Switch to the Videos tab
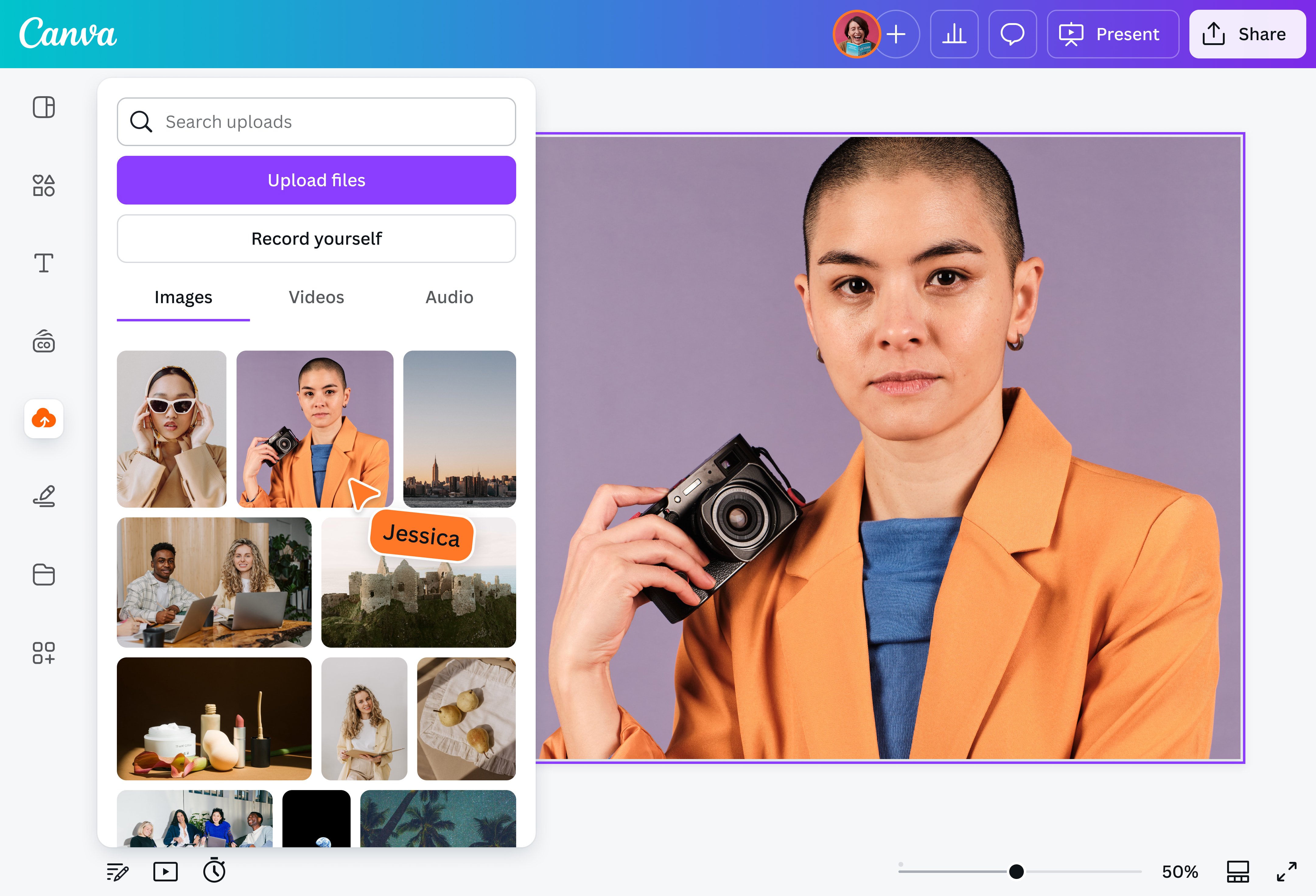This screenshot has height=896, width=1316. pos(316,297)
